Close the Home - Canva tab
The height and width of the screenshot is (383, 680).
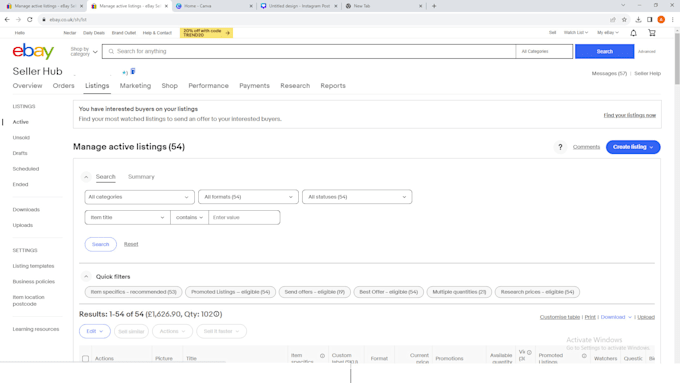[251, 6]
